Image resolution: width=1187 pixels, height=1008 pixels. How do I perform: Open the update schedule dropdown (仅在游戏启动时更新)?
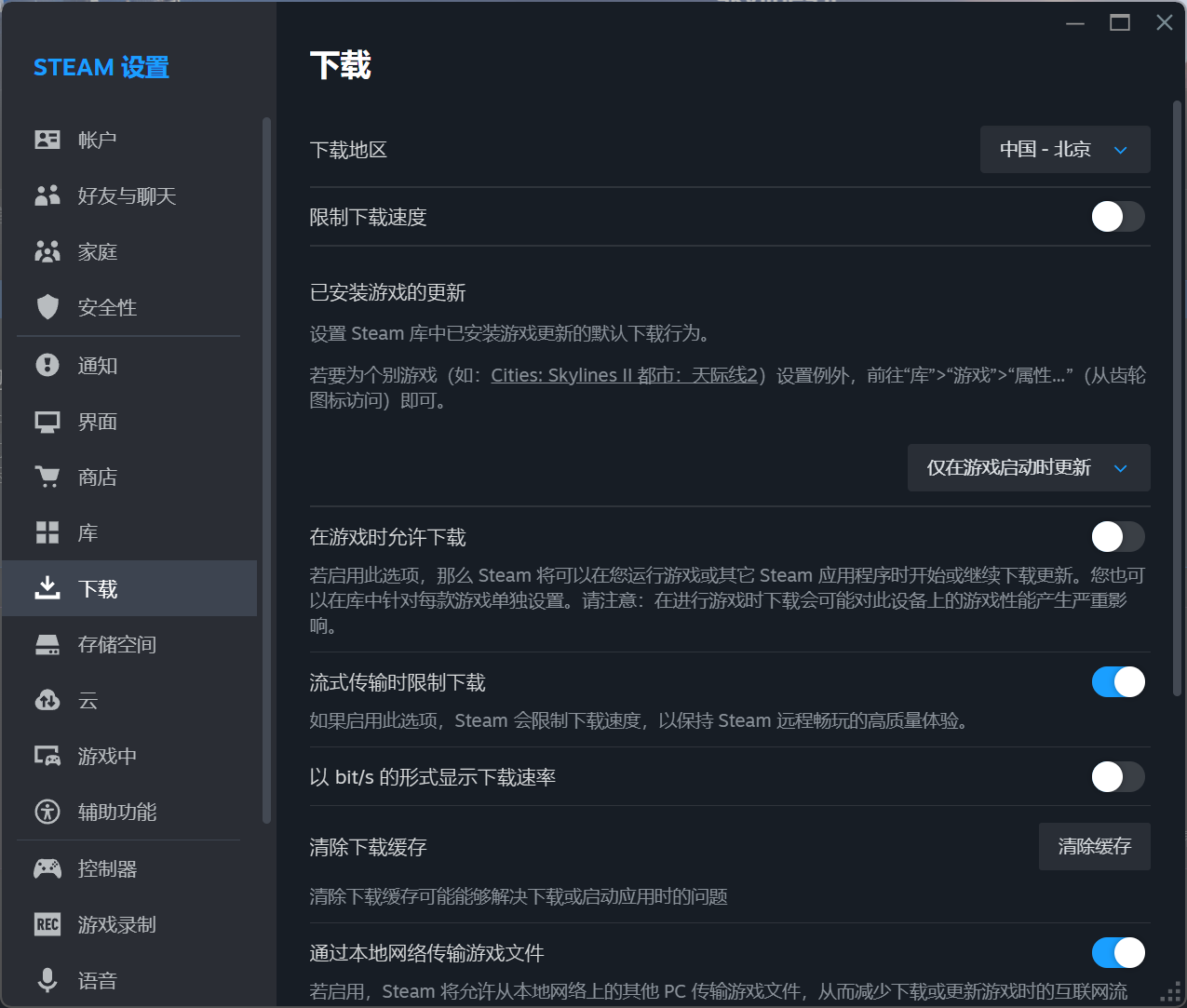(1028, 467)
